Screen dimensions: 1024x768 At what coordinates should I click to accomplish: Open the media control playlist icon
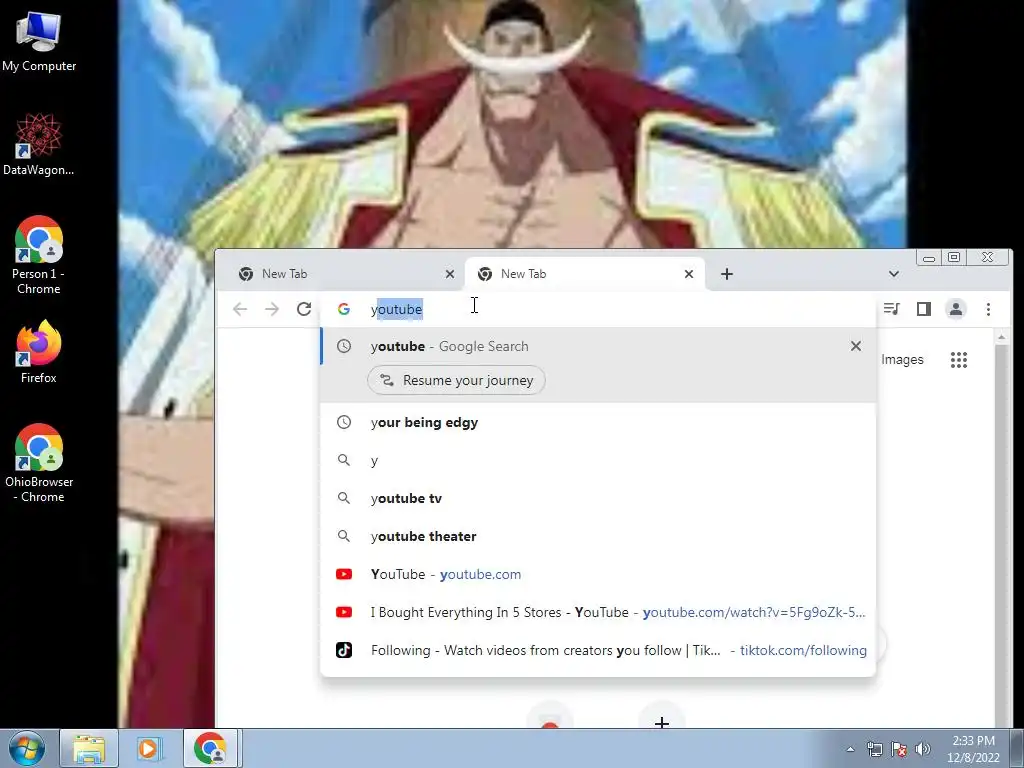coord(891,309)
